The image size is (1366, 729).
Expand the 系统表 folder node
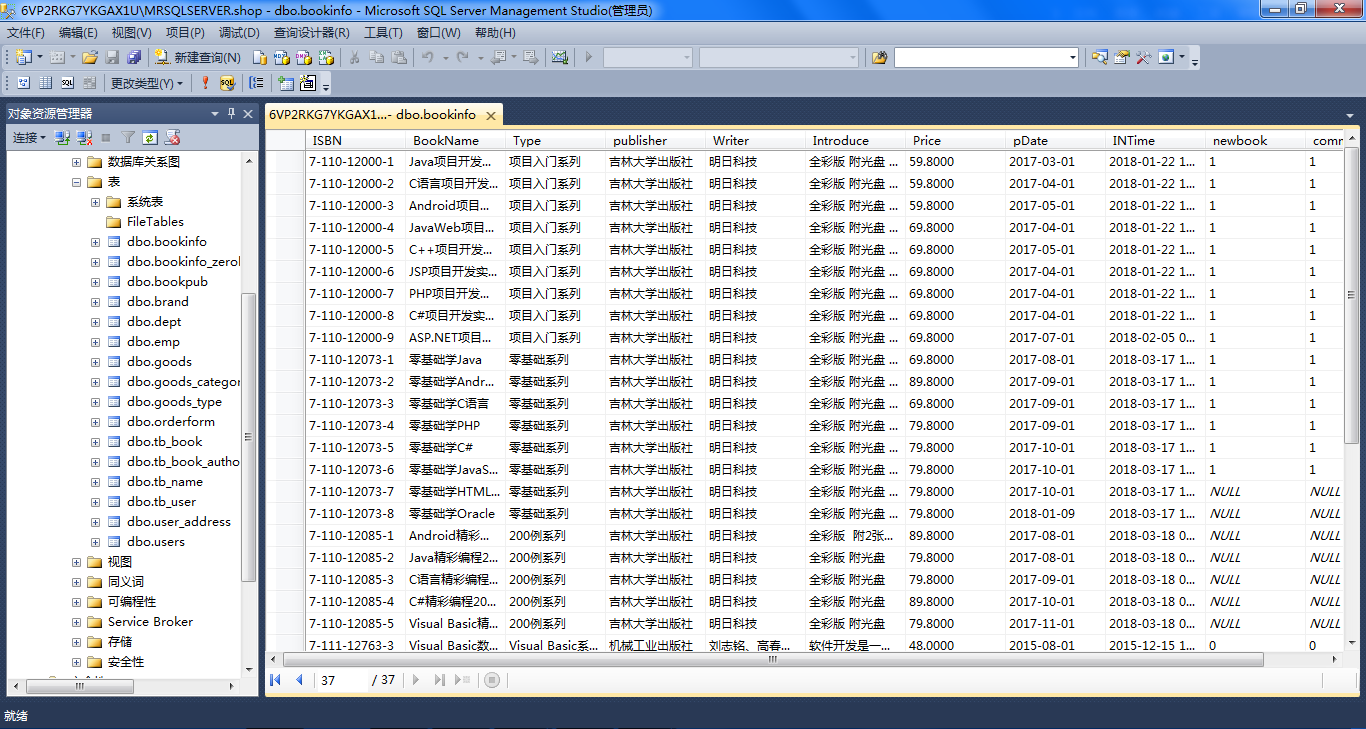coord(96,202)
